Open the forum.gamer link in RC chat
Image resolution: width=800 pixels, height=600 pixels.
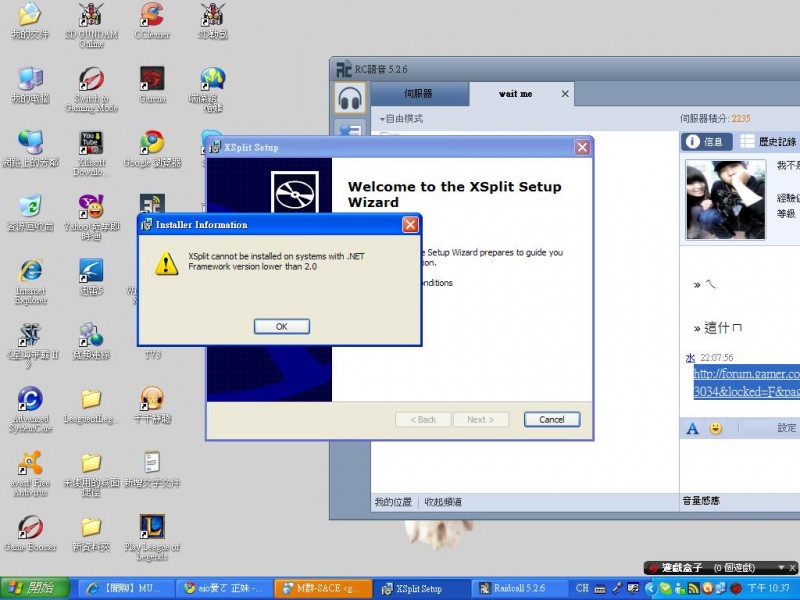(x=746, y=382)
